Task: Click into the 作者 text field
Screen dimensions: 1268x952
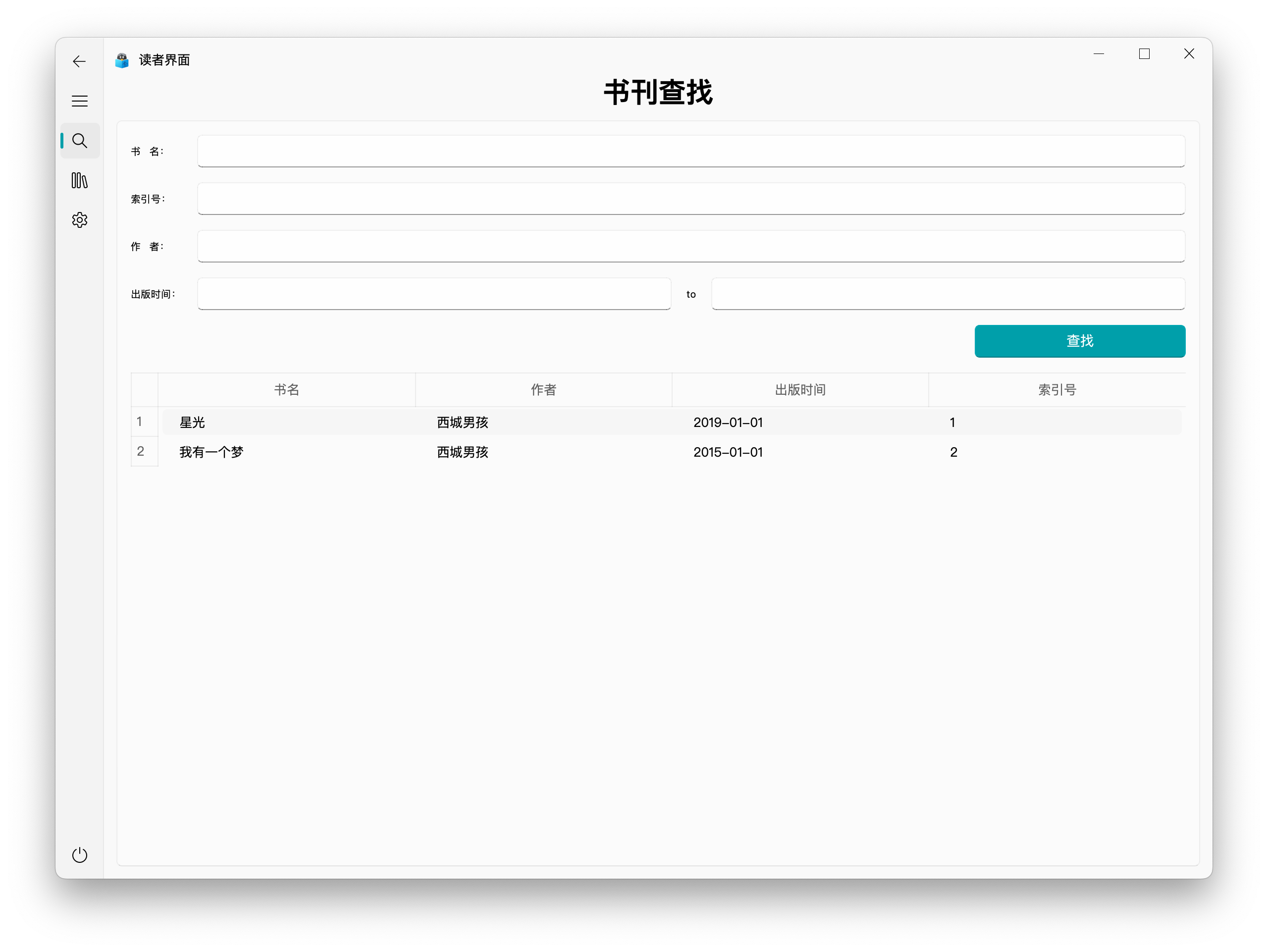Action: click(x=691, y=247)
